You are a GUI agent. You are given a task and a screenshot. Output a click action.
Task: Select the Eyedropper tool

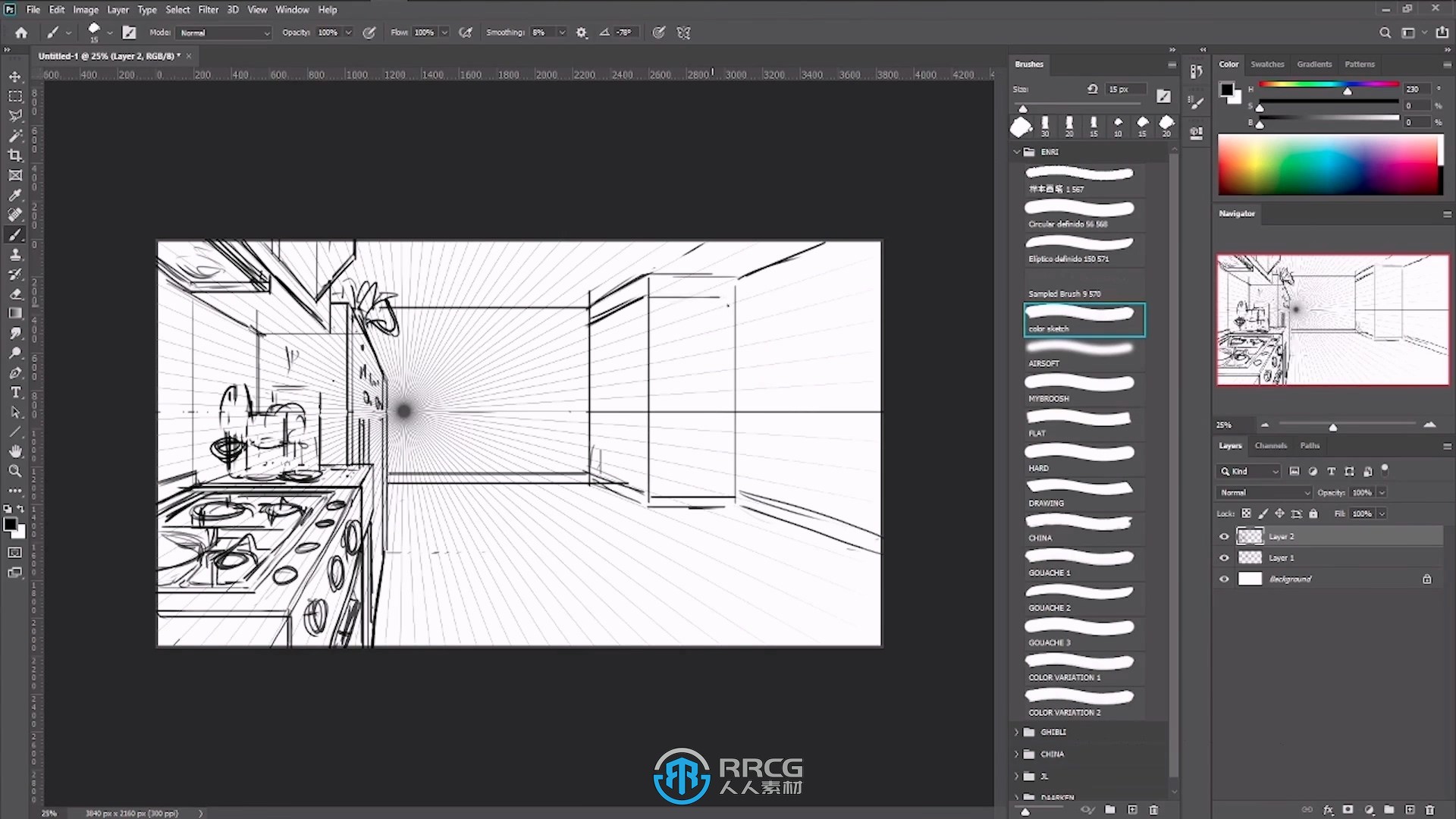(15, 195)
